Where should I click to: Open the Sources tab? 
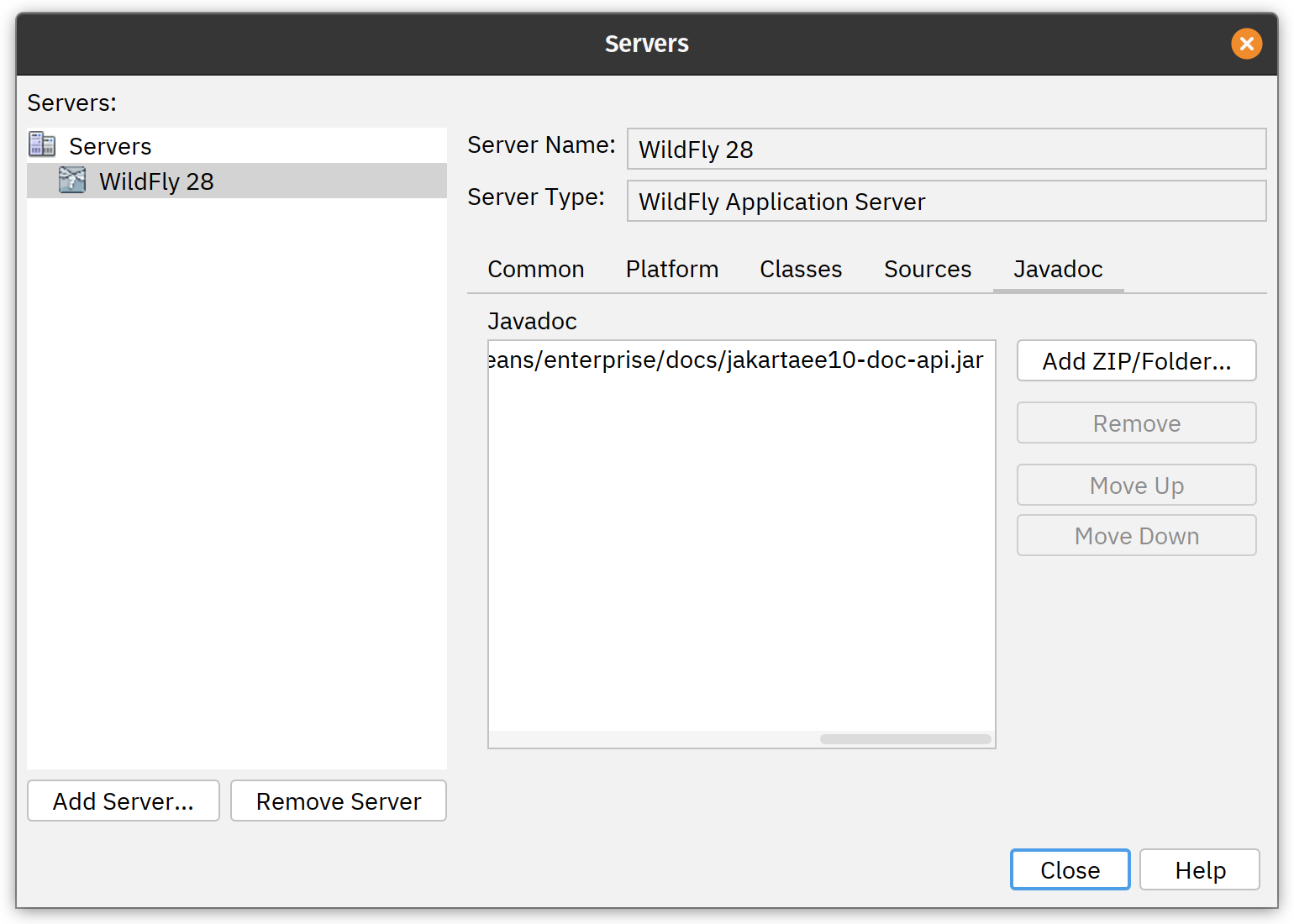tap(928, 269)
